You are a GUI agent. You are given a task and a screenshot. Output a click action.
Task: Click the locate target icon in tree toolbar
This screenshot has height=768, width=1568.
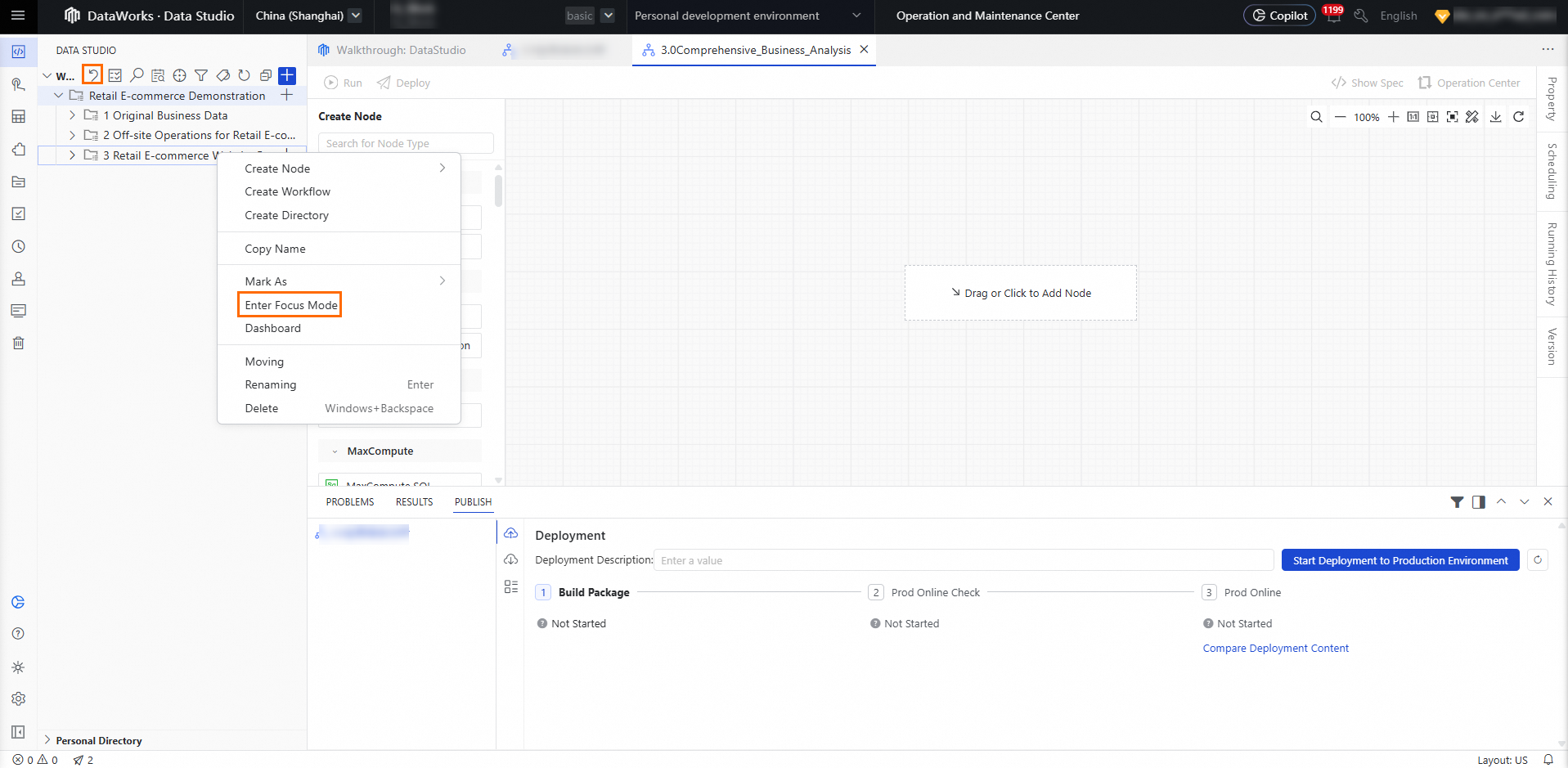(x=179, y=75)
